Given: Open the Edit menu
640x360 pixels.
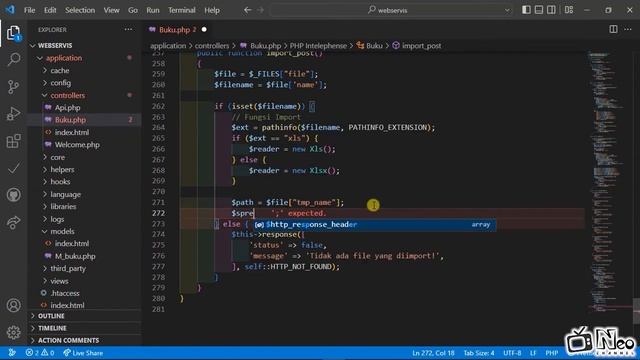Looking at the screenshot, I should click(50, 10).
